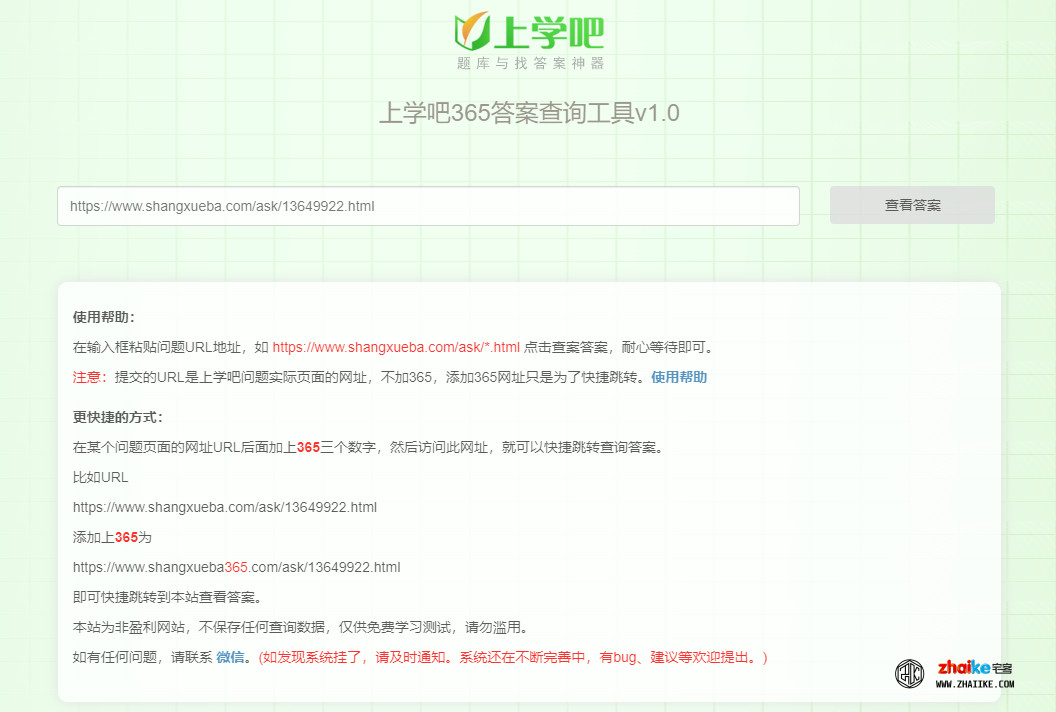Click the 本站为非盈利网站 disclaimer line

300,628
